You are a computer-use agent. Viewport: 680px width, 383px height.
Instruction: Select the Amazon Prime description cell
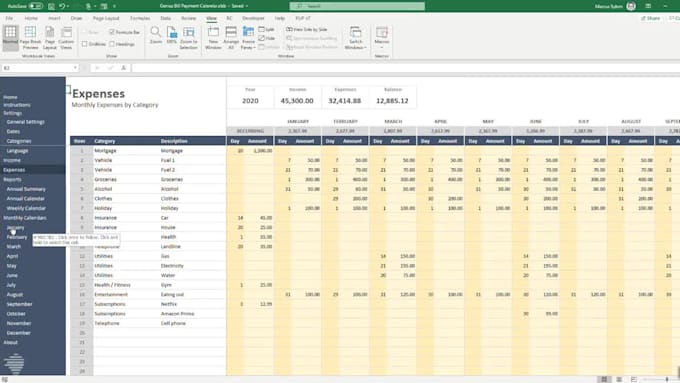[192, 314]
